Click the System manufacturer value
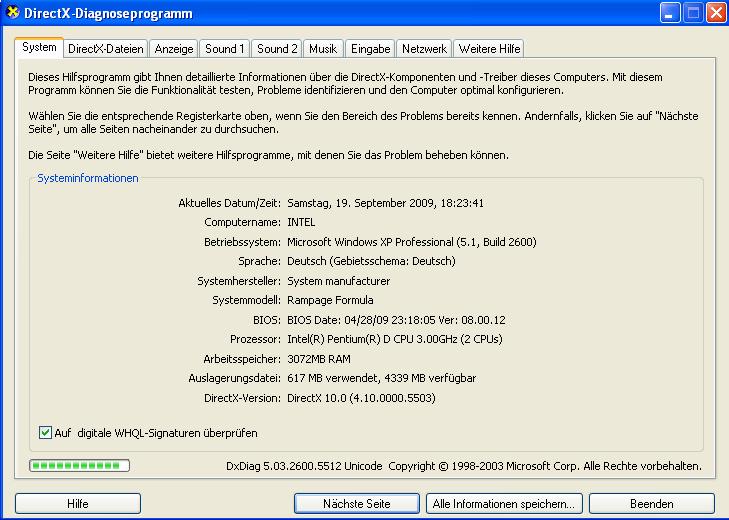 (338, 281)
